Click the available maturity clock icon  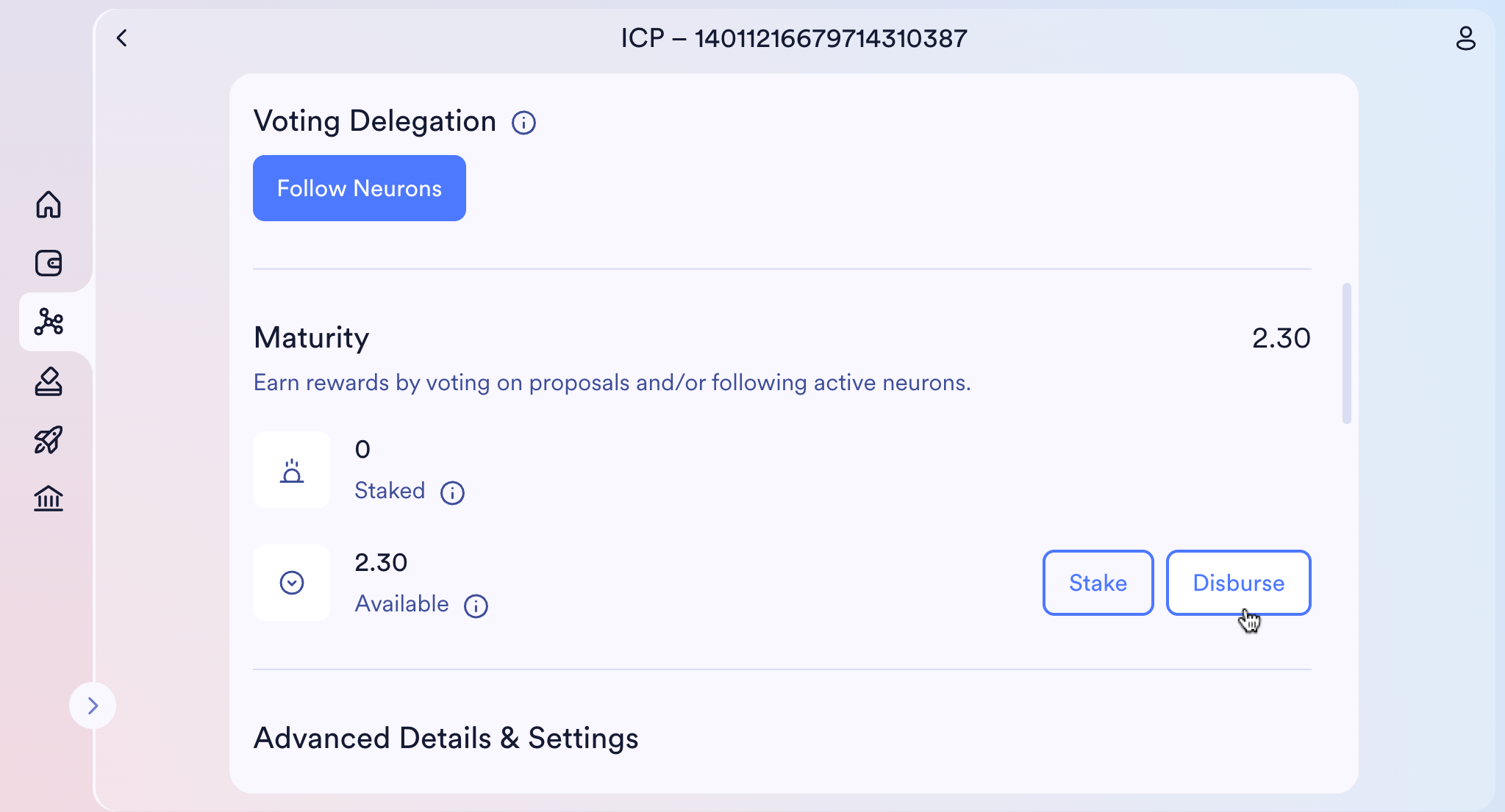292,583
